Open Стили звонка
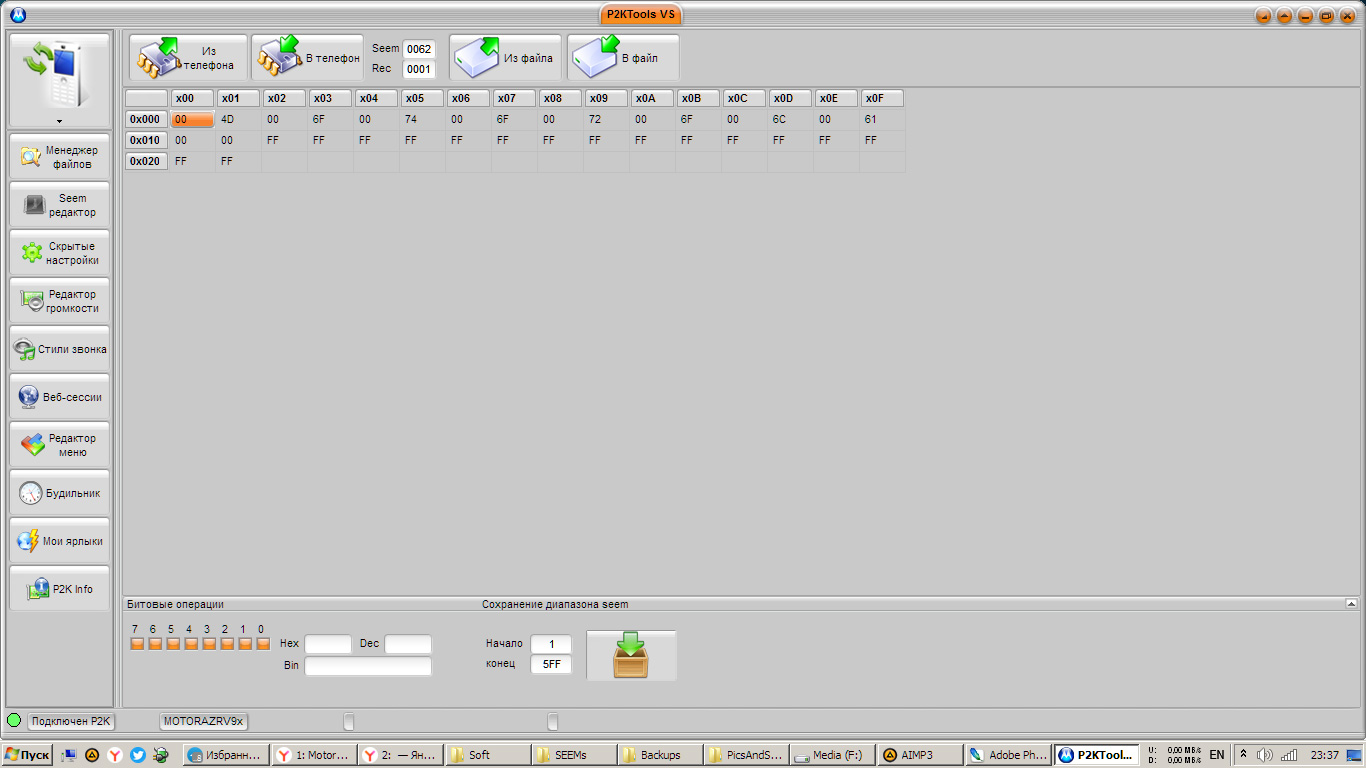 click(59, 349)
